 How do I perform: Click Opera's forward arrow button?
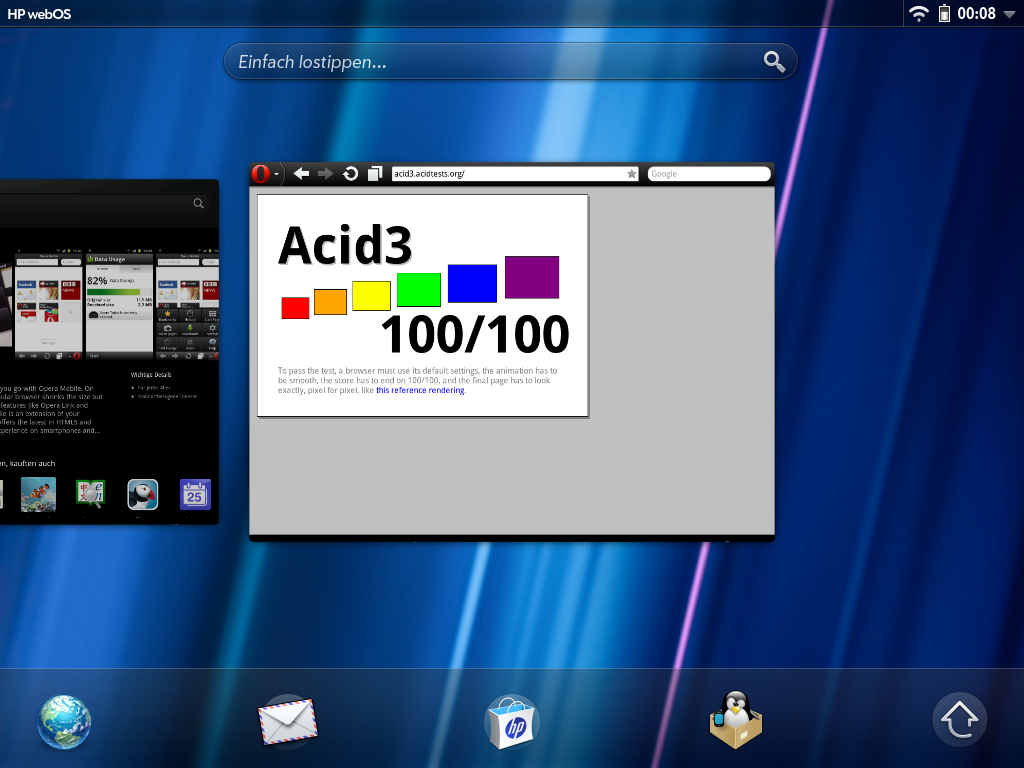(x=325, y=174)
